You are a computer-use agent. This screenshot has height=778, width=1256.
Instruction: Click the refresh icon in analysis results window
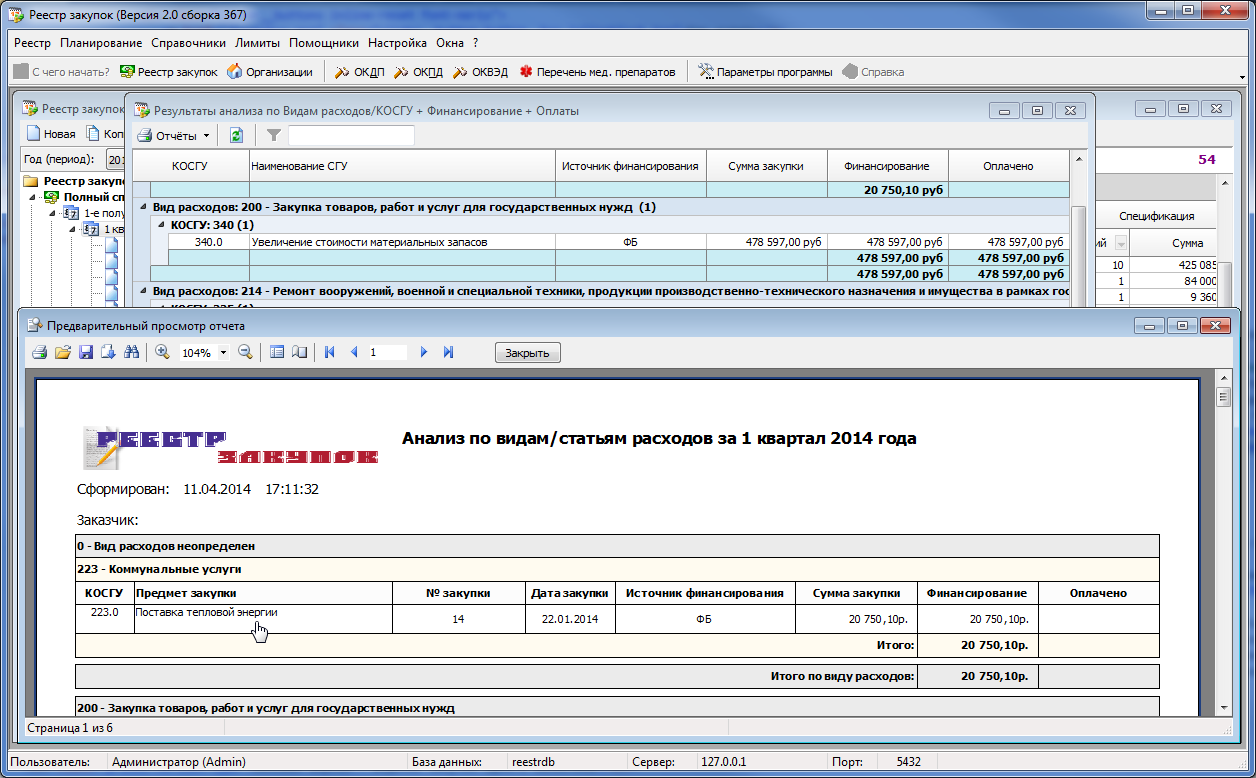click(237, 135)
